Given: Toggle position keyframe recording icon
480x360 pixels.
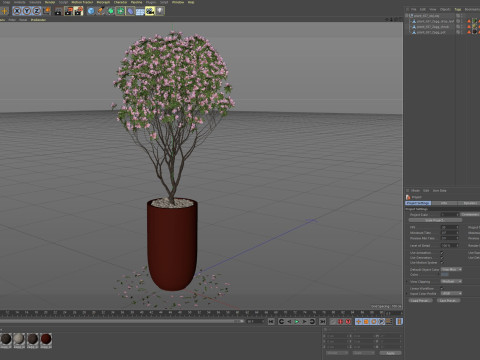Looking at the screenshot, I should pyautogui.click(x=358, y=322).
